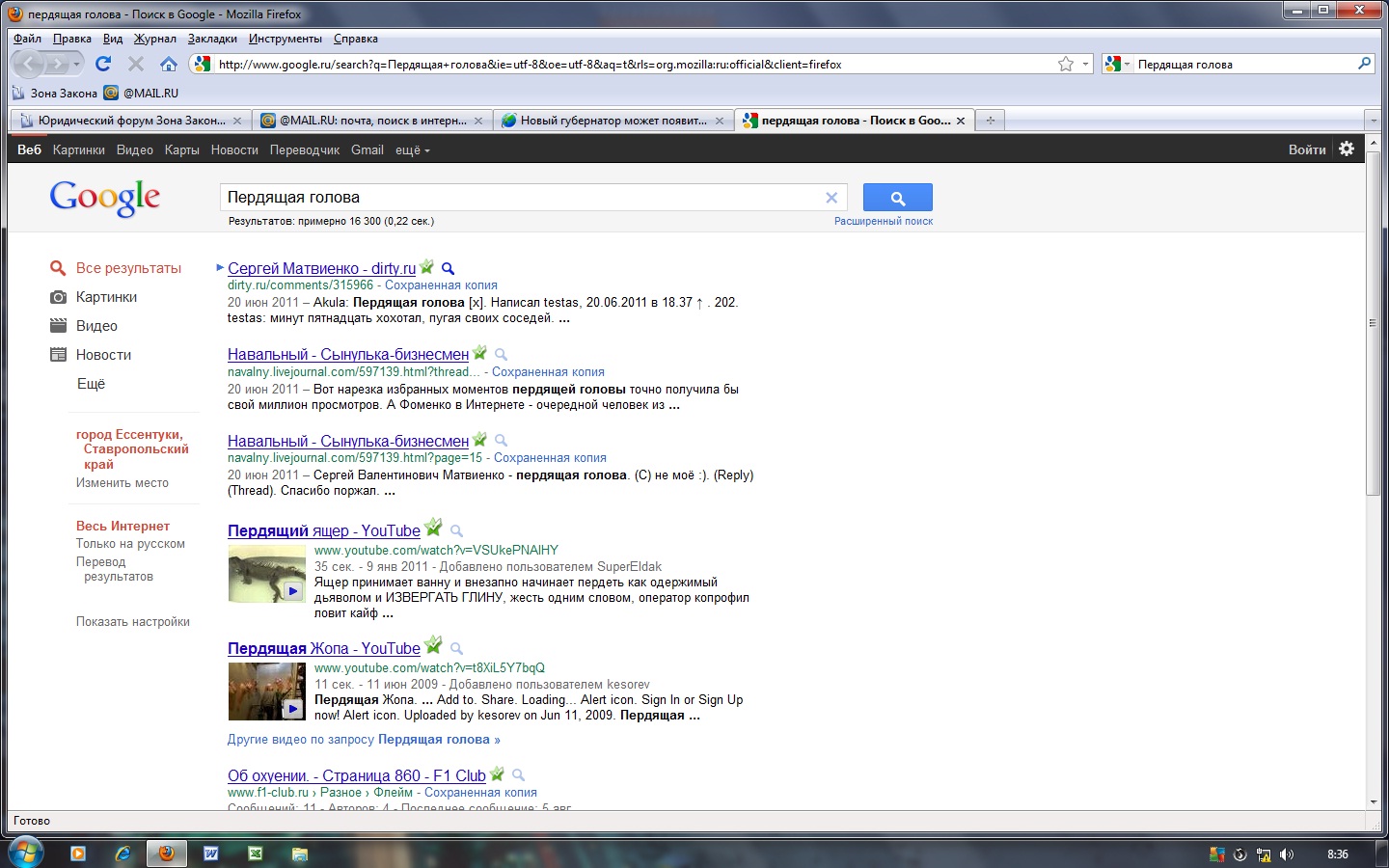This screenshot has height=868, width=1389.
Task: Open the Инструменты menu
Action: tap(286, 39)
